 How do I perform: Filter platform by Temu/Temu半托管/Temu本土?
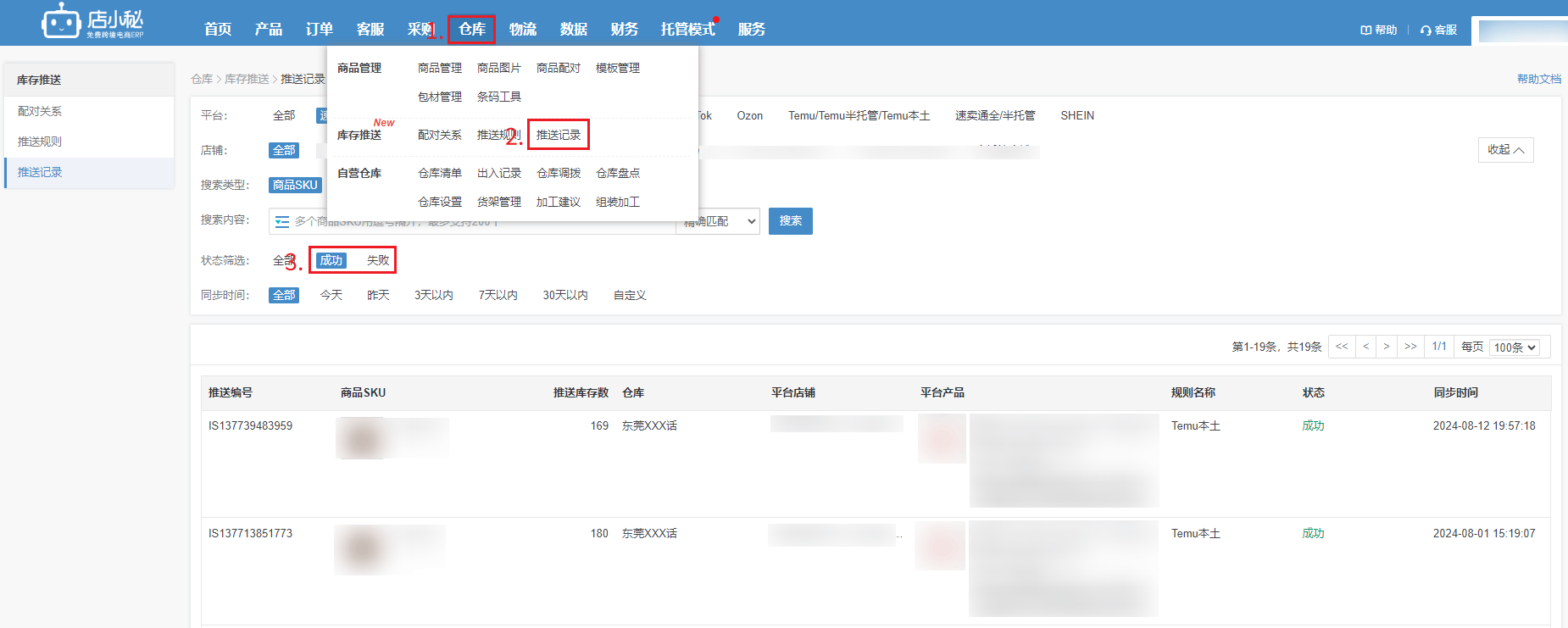click(x=859, y=115)
